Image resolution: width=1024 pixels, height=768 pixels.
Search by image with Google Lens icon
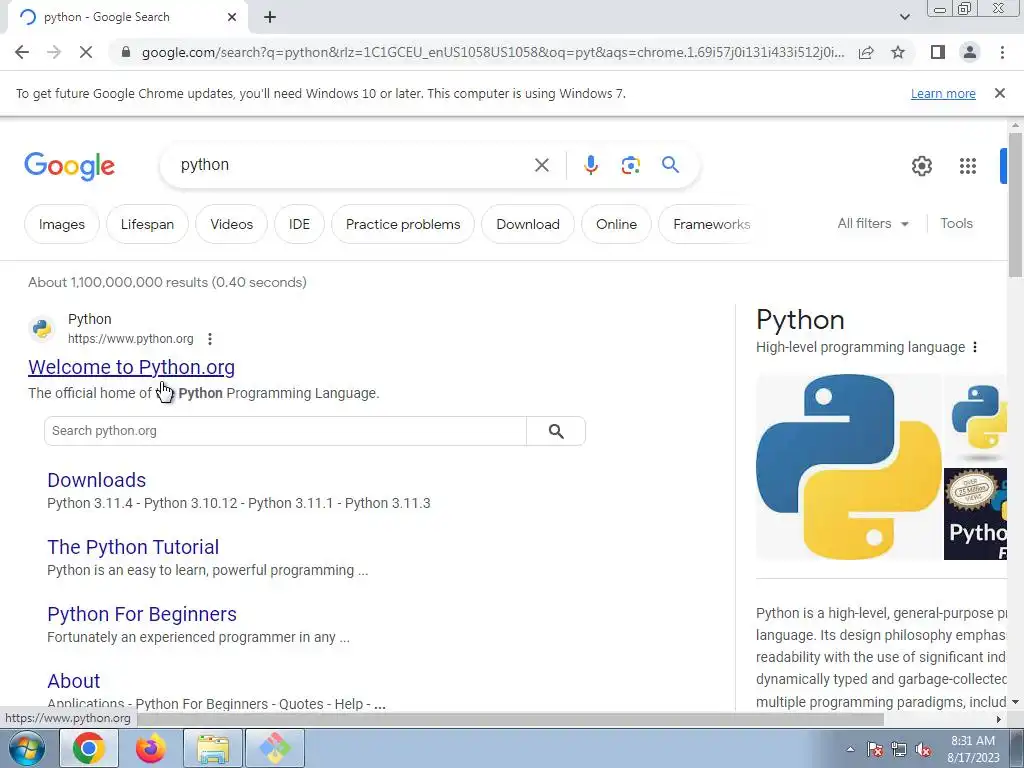click(630, 165)
